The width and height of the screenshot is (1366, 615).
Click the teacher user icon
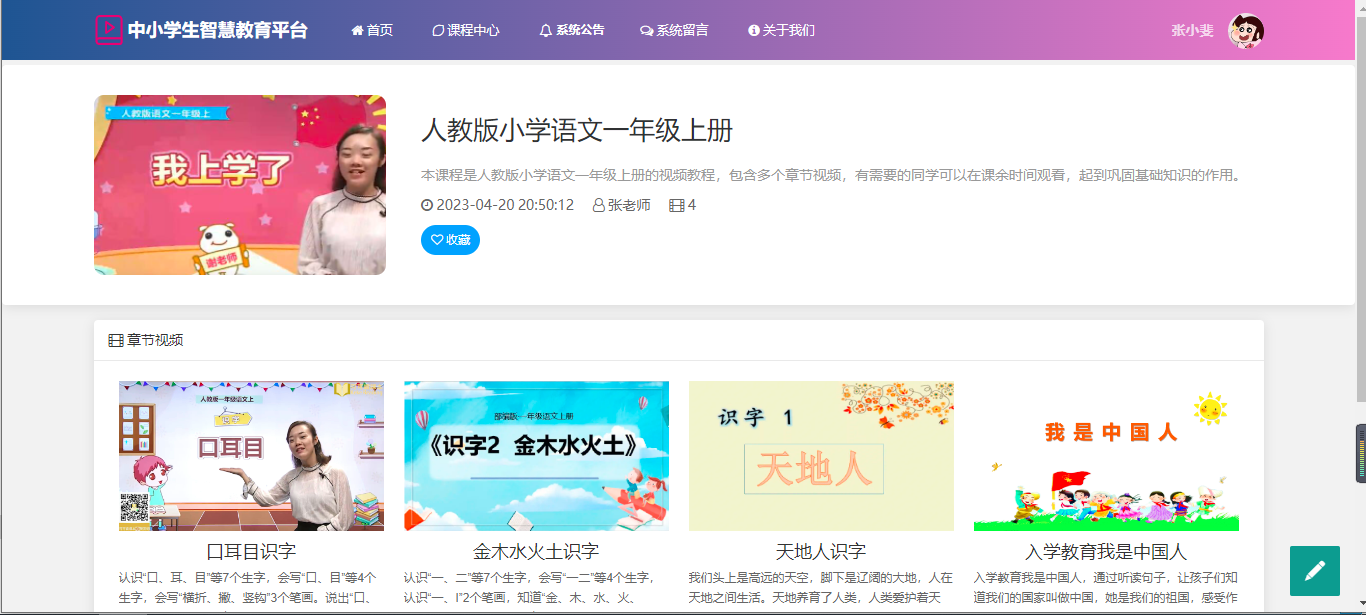click(x=599, y=205)
